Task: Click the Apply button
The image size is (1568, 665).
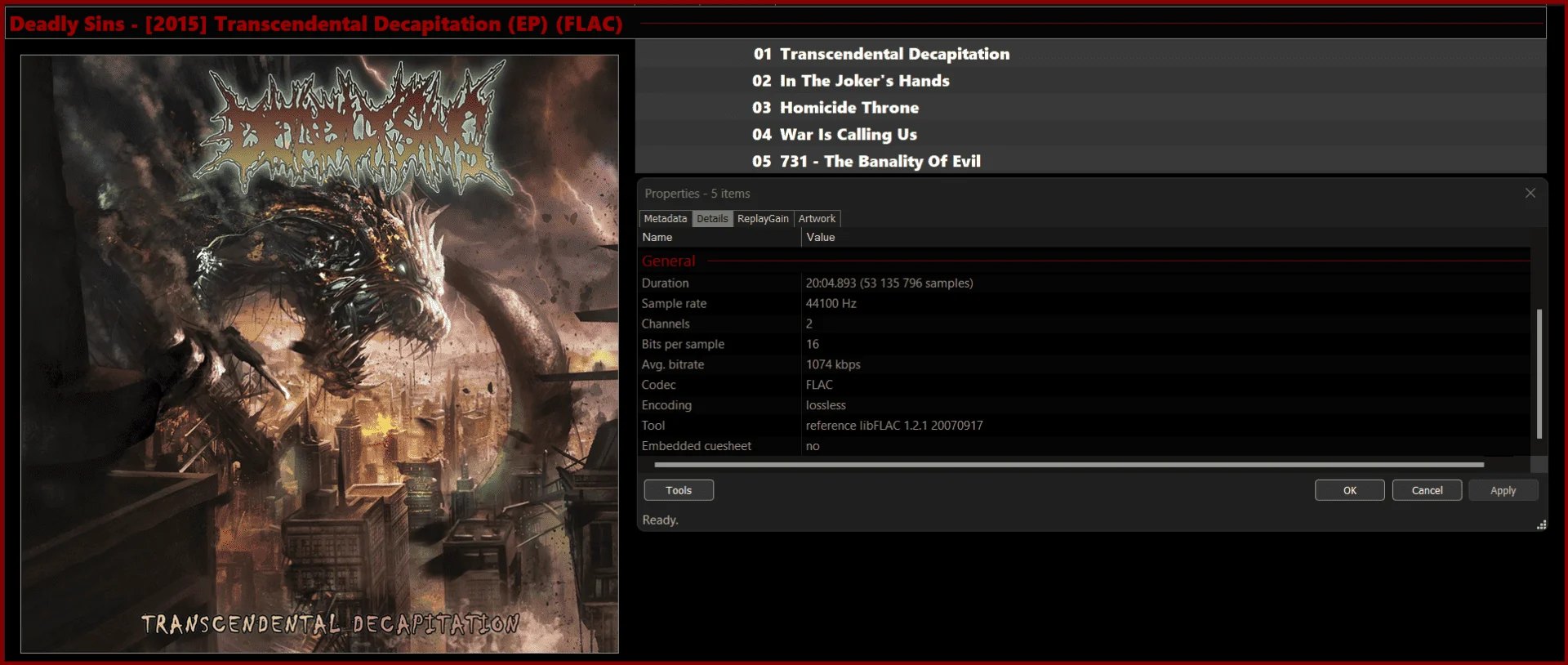Action: pos(1503,490)
